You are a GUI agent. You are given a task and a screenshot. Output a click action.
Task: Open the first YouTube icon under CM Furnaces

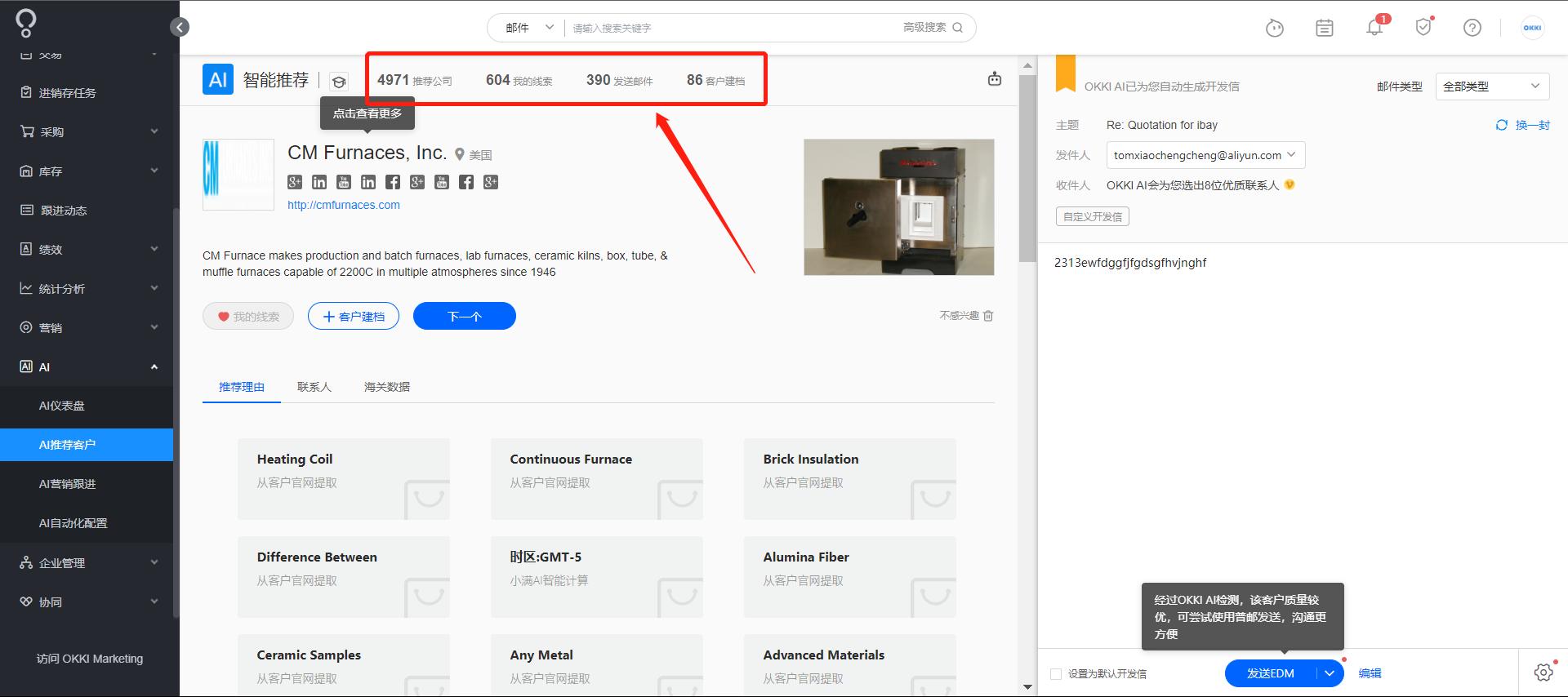pyautogui.click(x=344, y=182)
